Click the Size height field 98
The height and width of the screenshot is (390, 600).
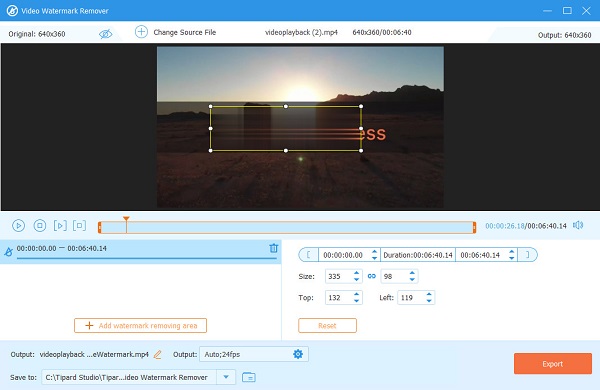click(x=394, y=276)
